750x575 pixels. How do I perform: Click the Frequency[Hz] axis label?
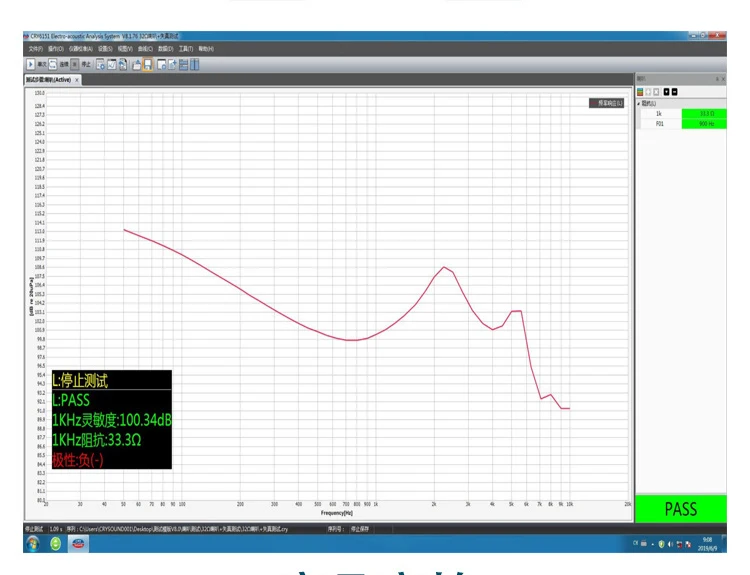click(x=337, y=513)
